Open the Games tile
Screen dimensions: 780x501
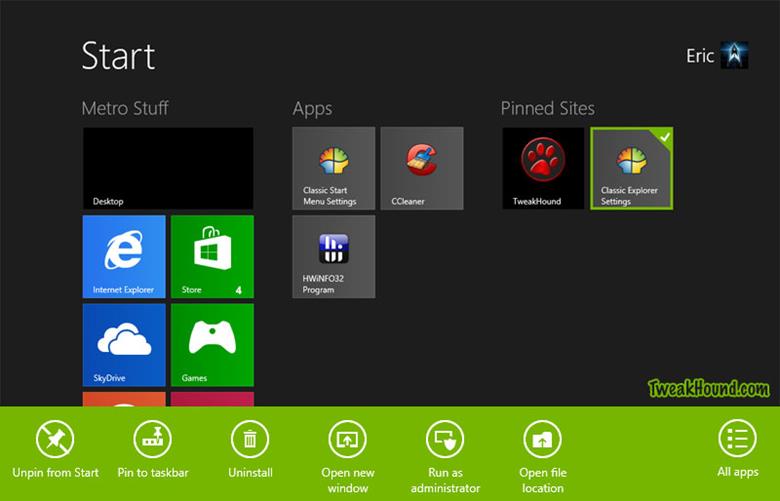tap(212, 345)
